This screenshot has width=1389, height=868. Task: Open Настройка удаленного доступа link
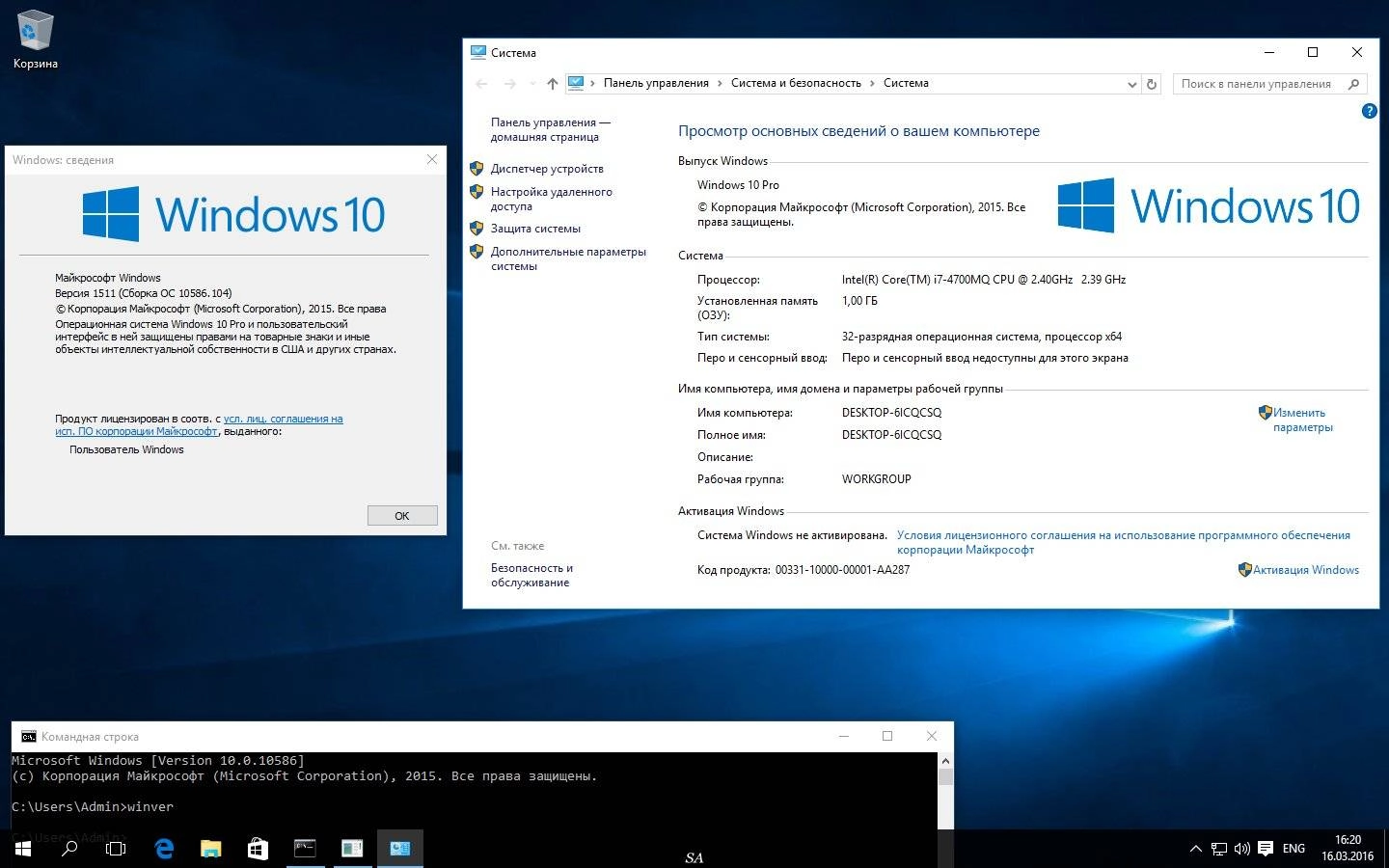click(x=551, y=199)
